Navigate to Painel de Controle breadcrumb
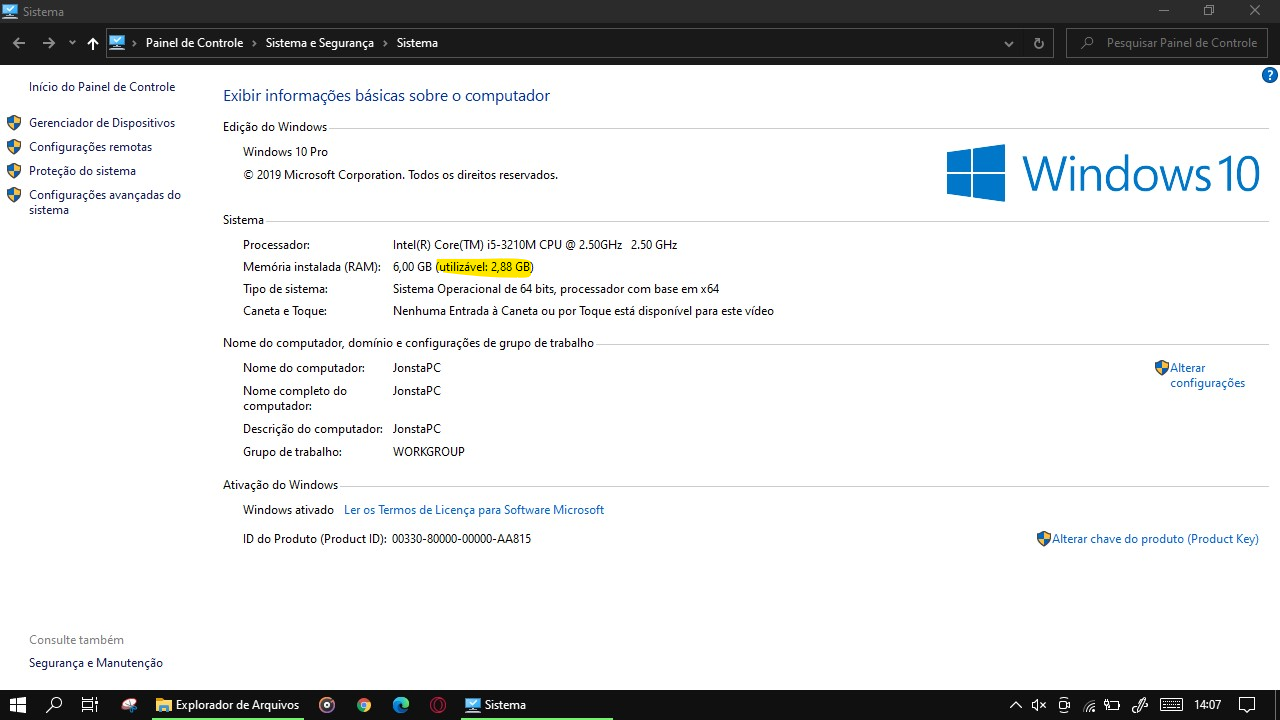This screenshot has width=1280, height=720. [x=194, y=43]
